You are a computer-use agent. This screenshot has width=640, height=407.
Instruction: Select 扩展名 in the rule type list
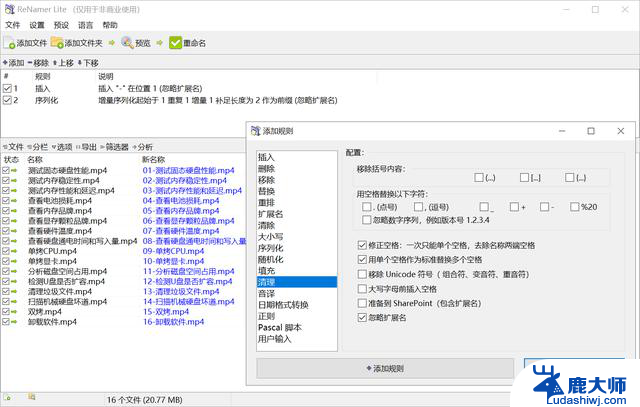[297, 214]
